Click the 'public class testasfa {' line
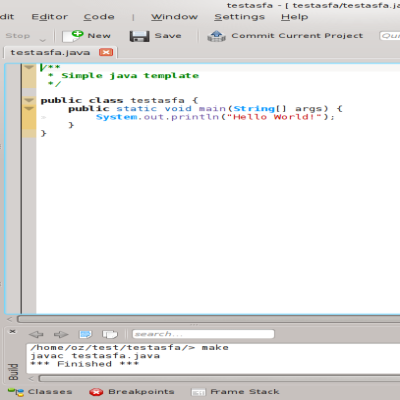Image resolution: width=400 pixels, height=400 pixels. (x=119, y=100)
